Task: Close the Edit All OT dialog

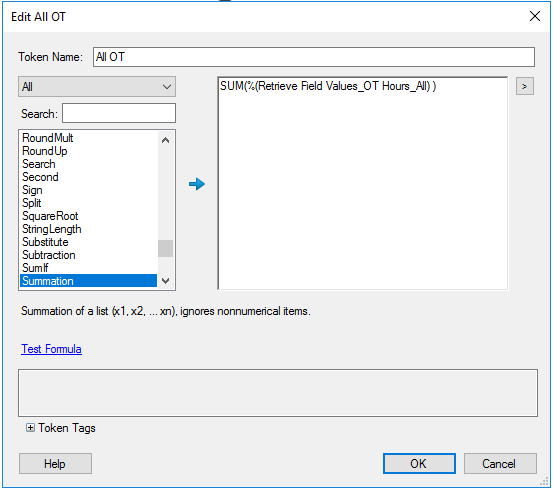Action: (535, 16)
